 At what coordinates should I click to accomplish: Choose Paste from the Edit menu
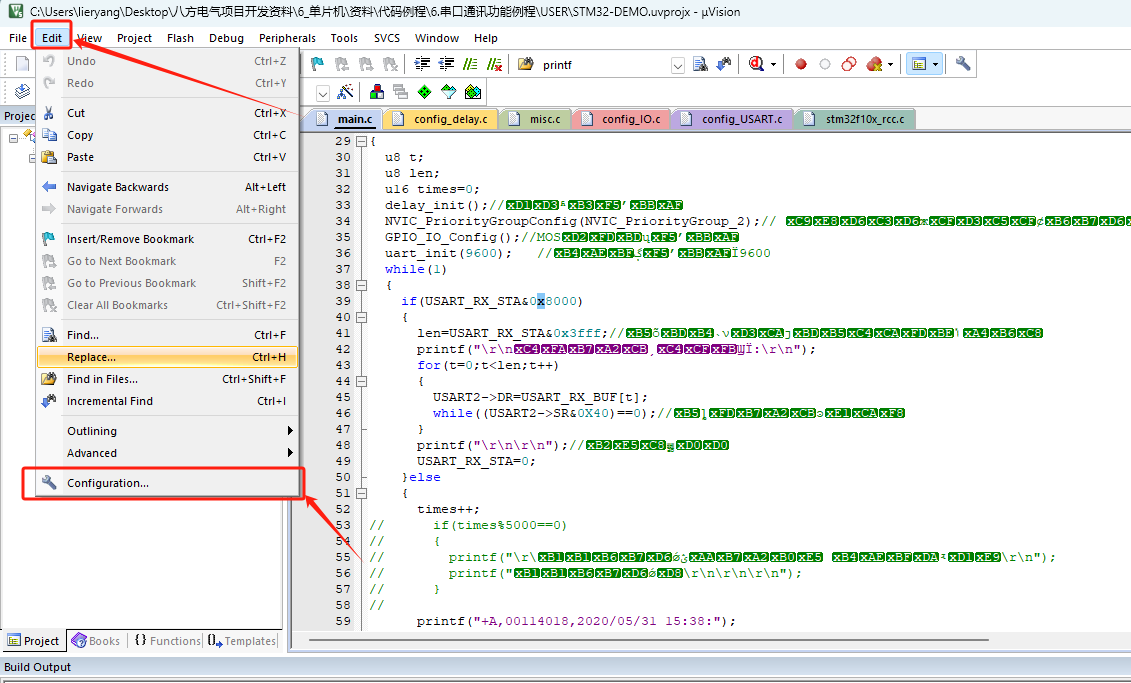[x=167, y=157]
